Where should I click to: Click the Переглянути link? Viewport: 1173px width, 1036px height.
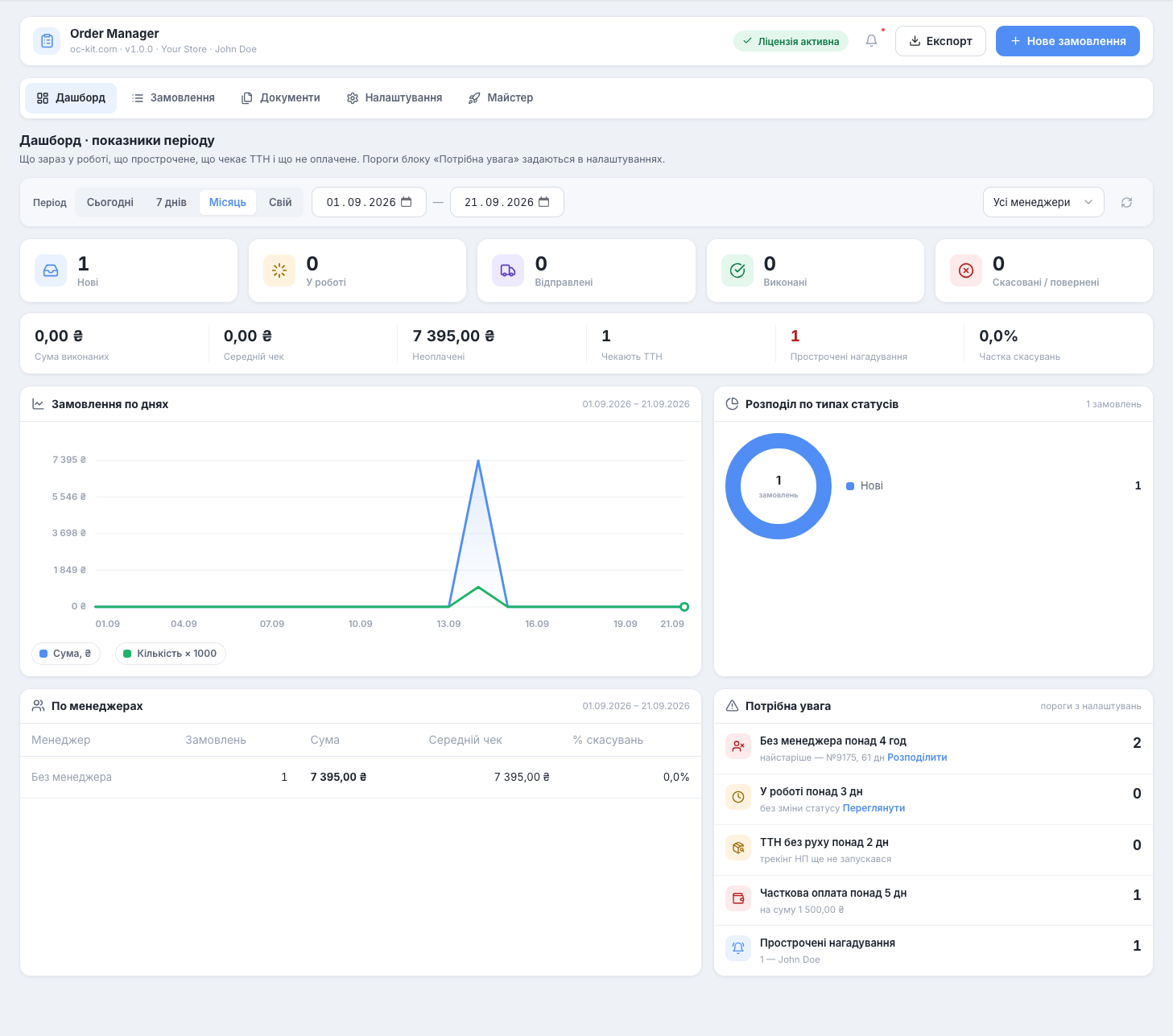[x=874, y=808]
